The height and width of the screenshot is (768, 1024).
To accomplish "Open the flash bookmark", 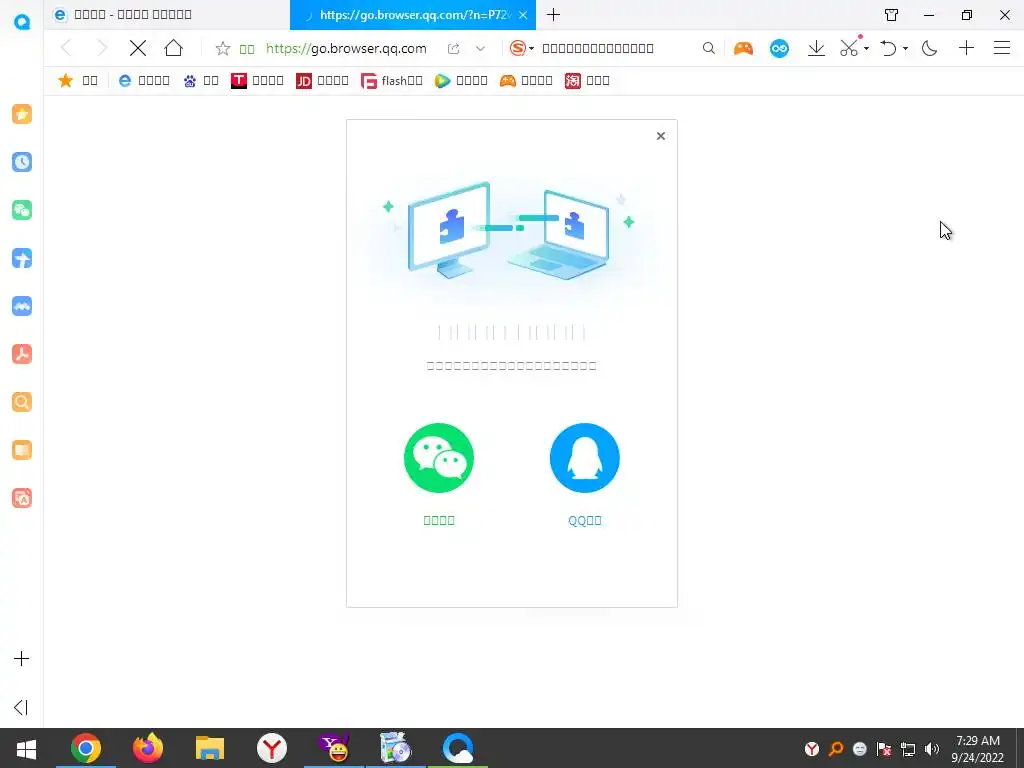I will tap(392, 80).
